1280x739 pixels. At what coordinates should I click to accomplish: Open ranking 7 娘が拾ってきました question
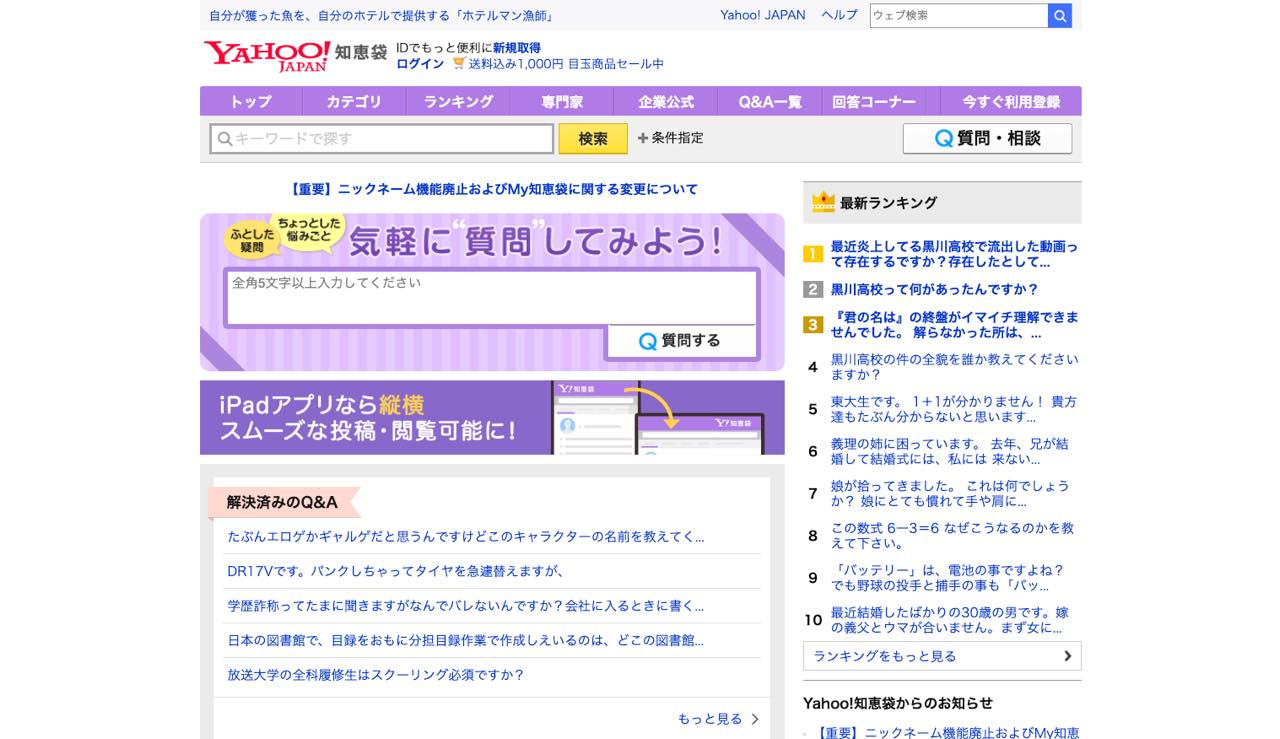950,493
